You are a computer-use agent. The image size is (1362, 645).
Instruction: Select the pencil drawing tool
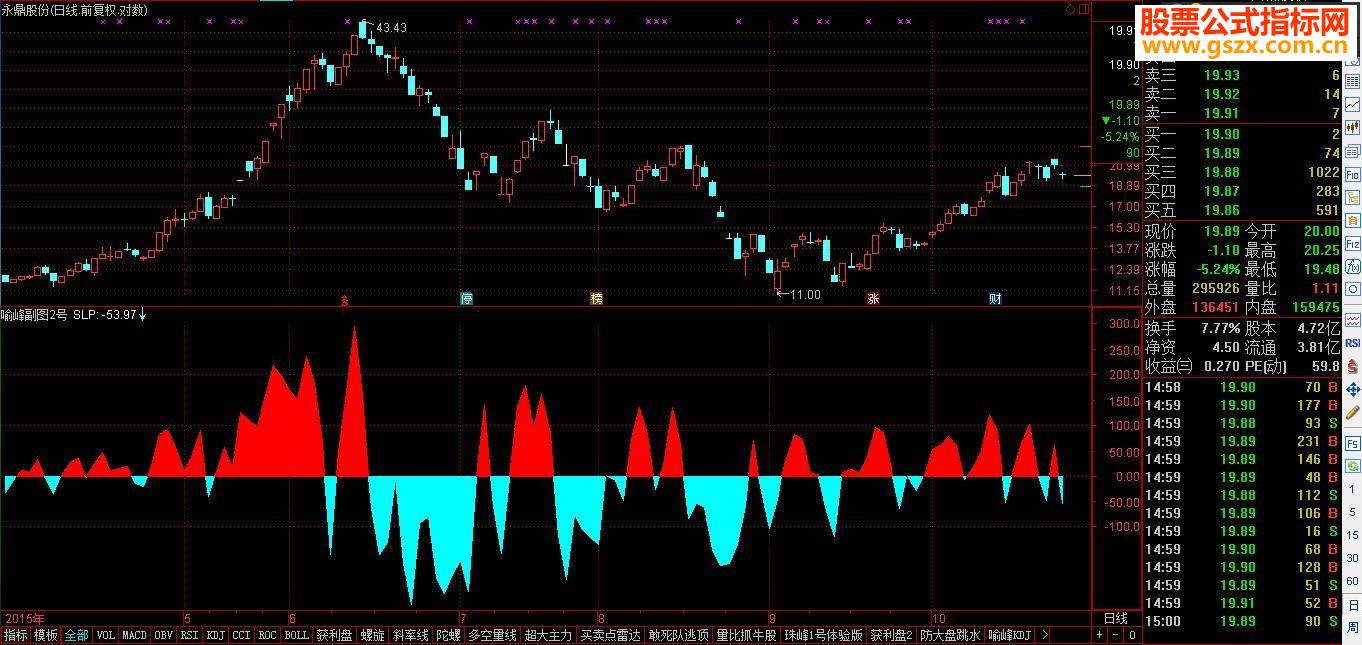(1353, 411)
